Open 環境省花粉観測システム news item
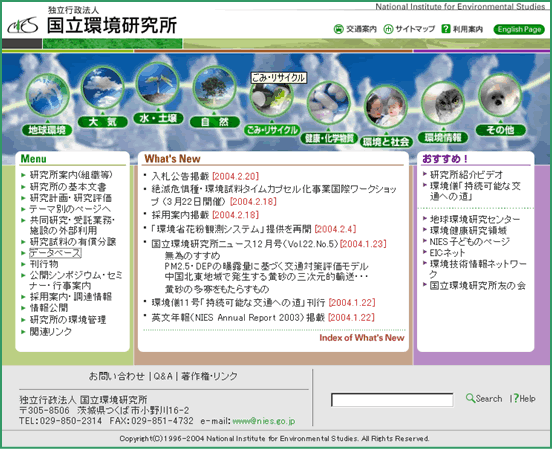Viewport: 553px width, 450px height. pyautogui.click(x=231, y=229)
